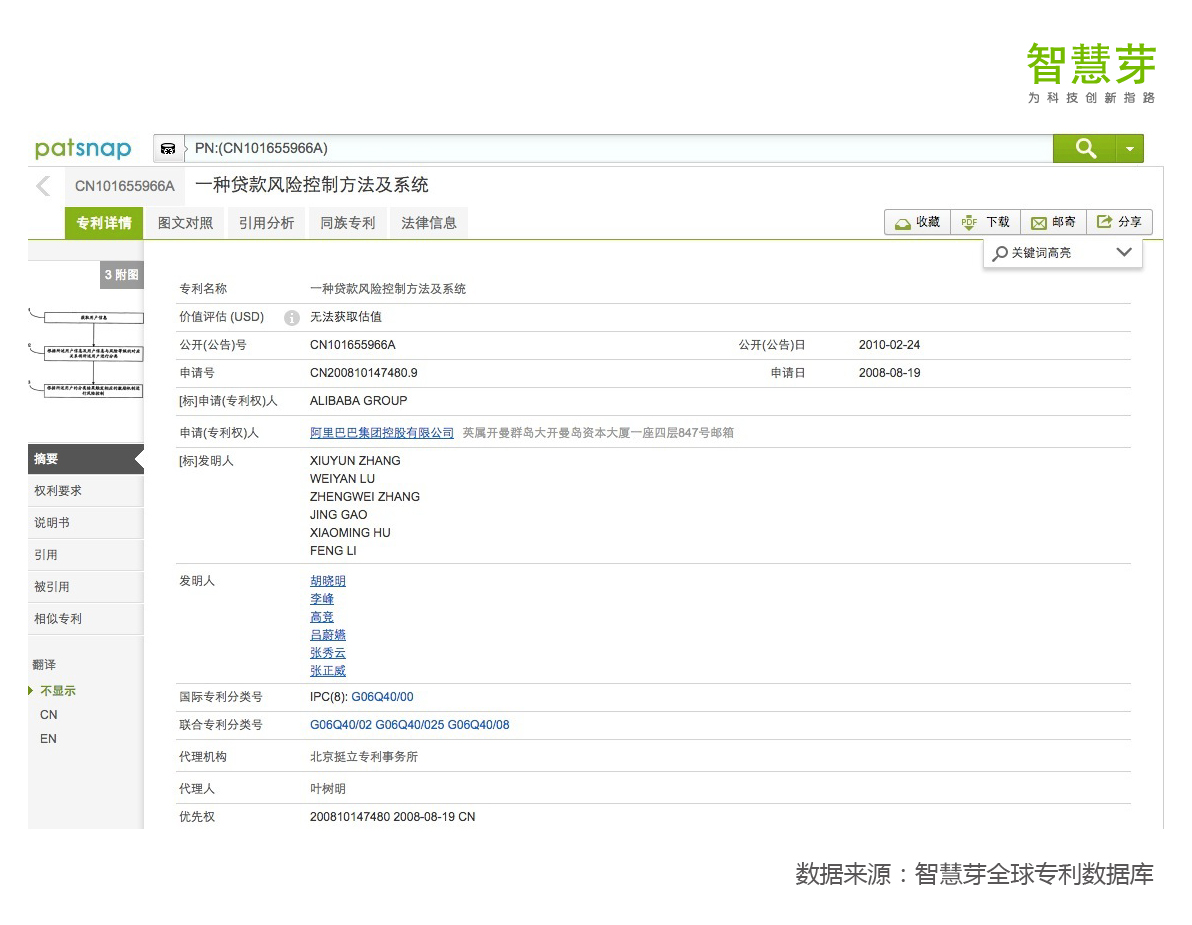This screenshot has width=1192, height=925.
Task: Select EN translation option
Action: pos(49,739)
